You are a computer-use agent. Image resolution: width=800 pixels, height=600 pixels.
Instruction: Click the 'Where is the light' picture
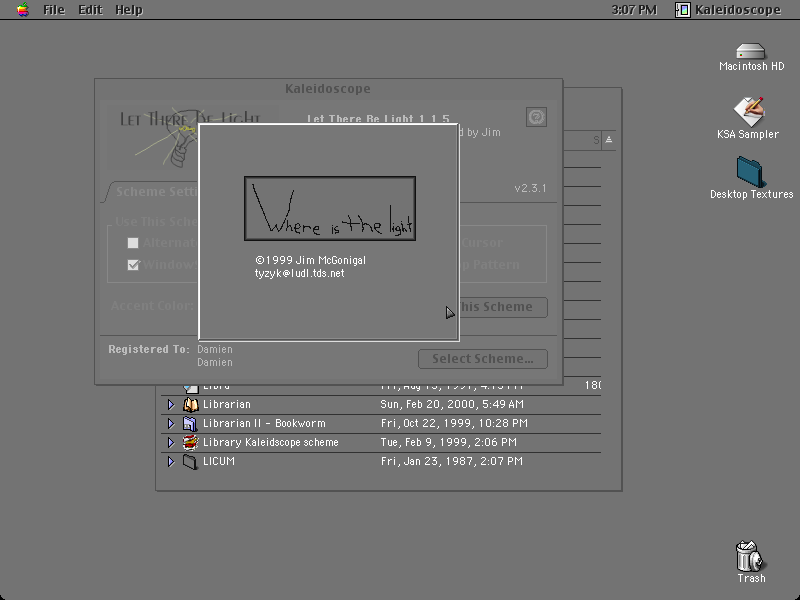[x=330, y=209]
